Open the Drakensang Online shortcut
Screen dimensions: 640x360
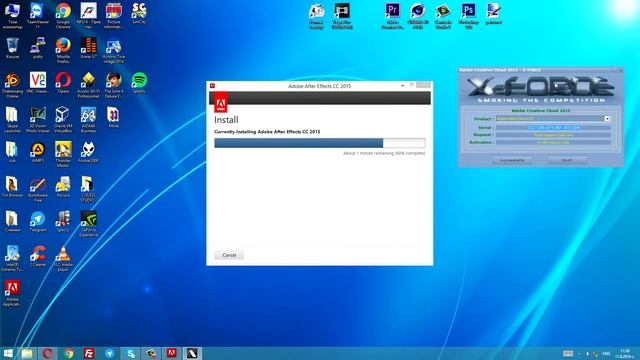(12, 85)
